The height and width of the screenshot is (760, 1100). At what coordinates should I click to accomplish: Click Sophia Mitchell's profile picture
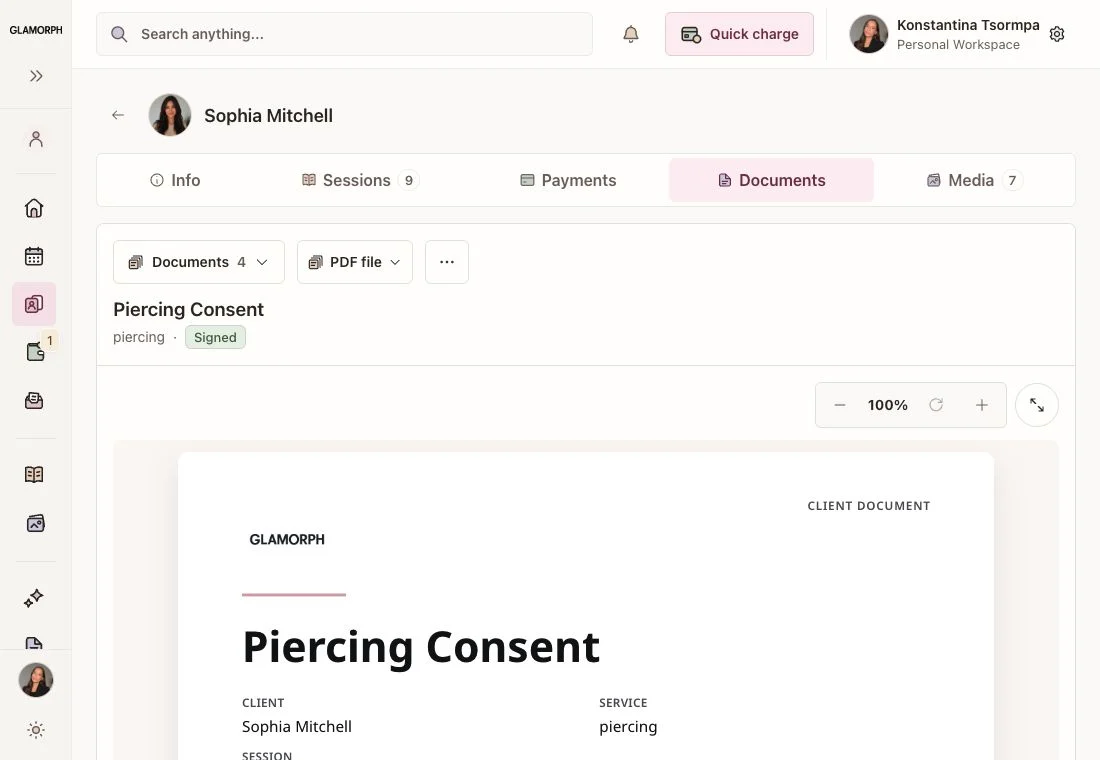pos(170,115)
